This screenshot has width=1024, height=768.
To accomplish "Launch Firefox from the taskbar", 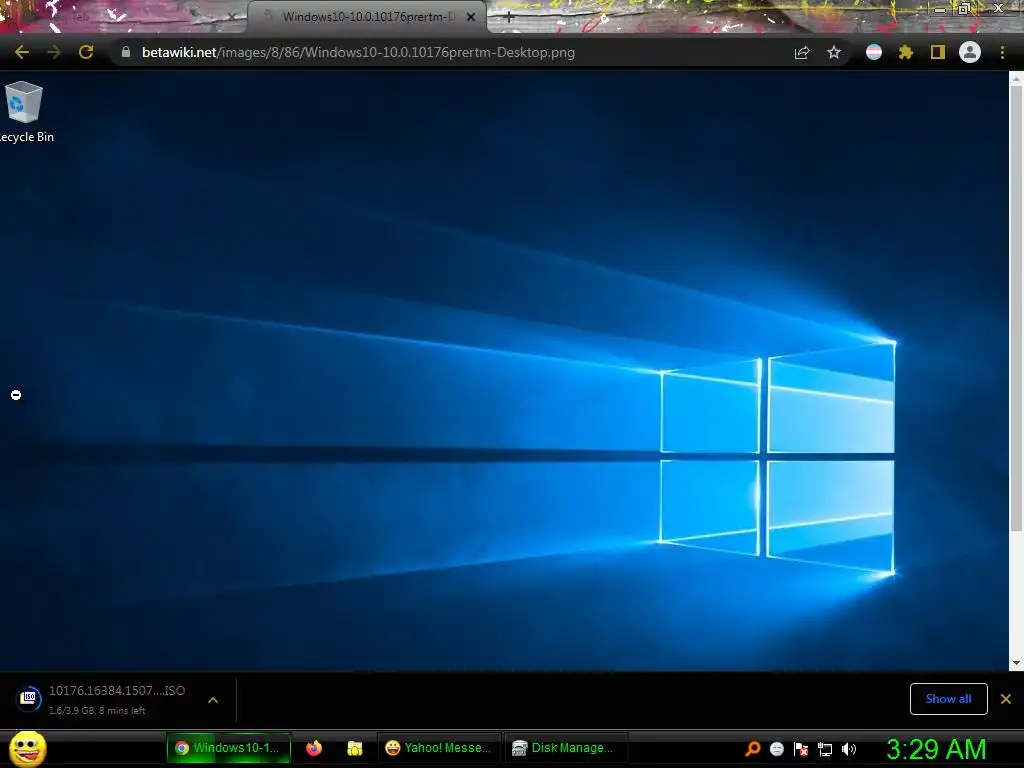I will pos(314,748).
